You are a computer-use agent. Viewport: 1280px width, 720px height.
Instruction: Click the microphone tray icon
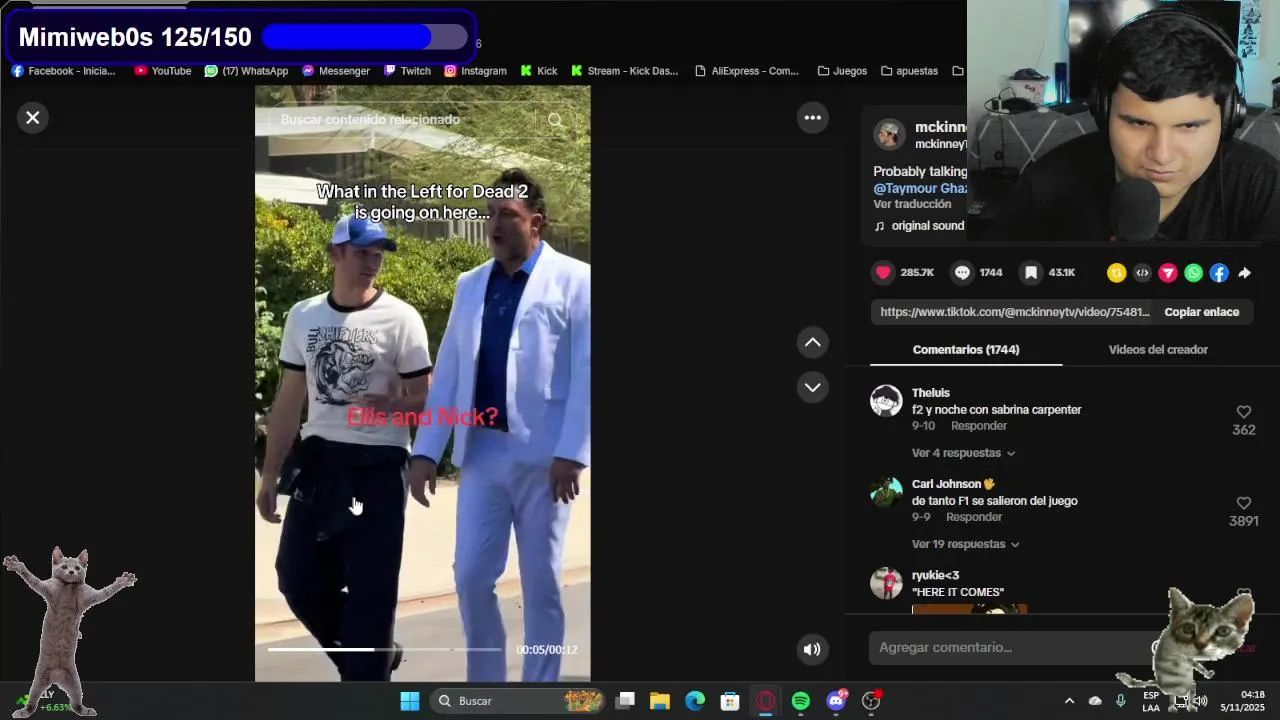(1121, 701)
